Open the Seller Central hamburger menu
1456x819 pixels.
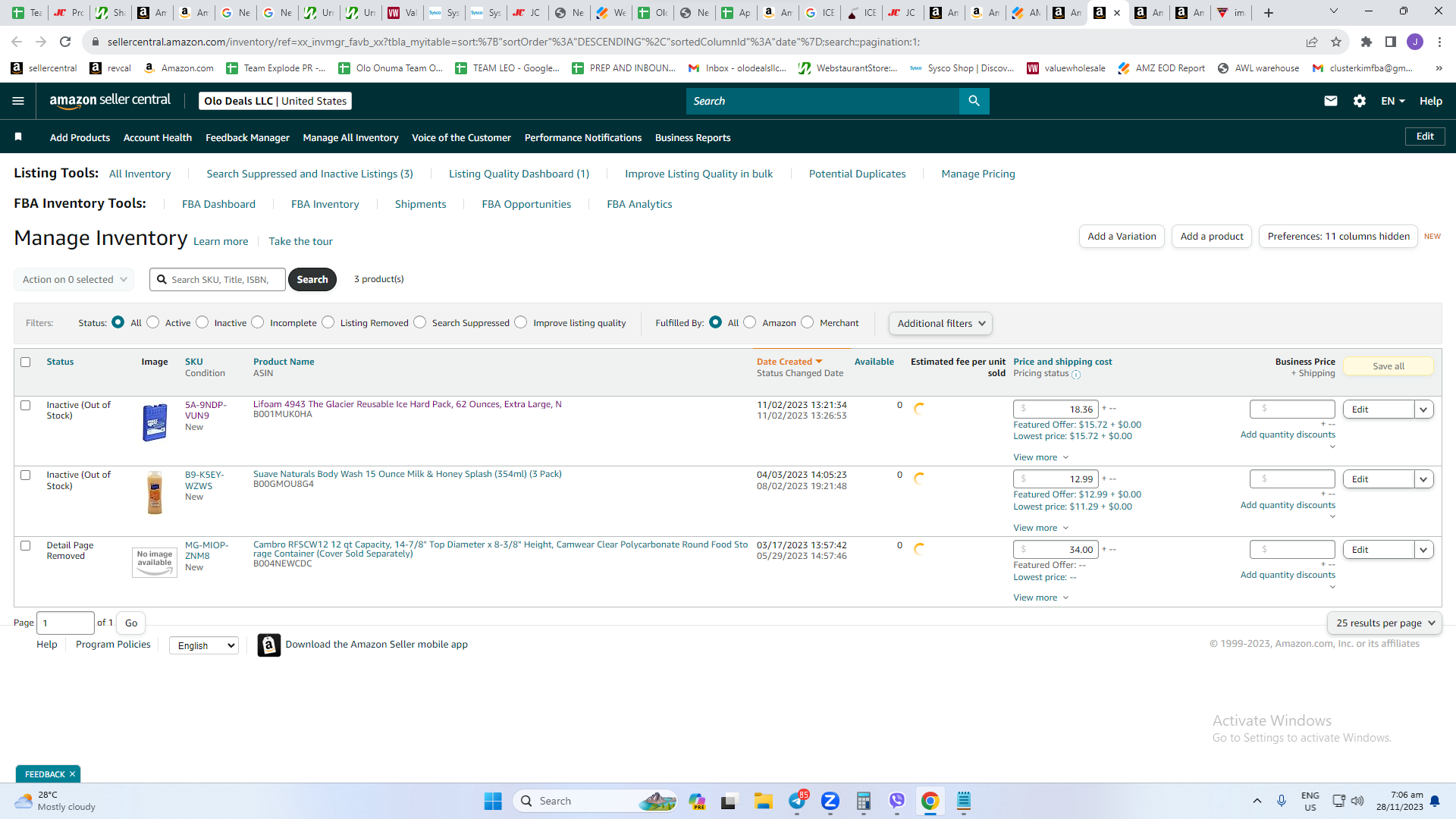coord(18,101)
